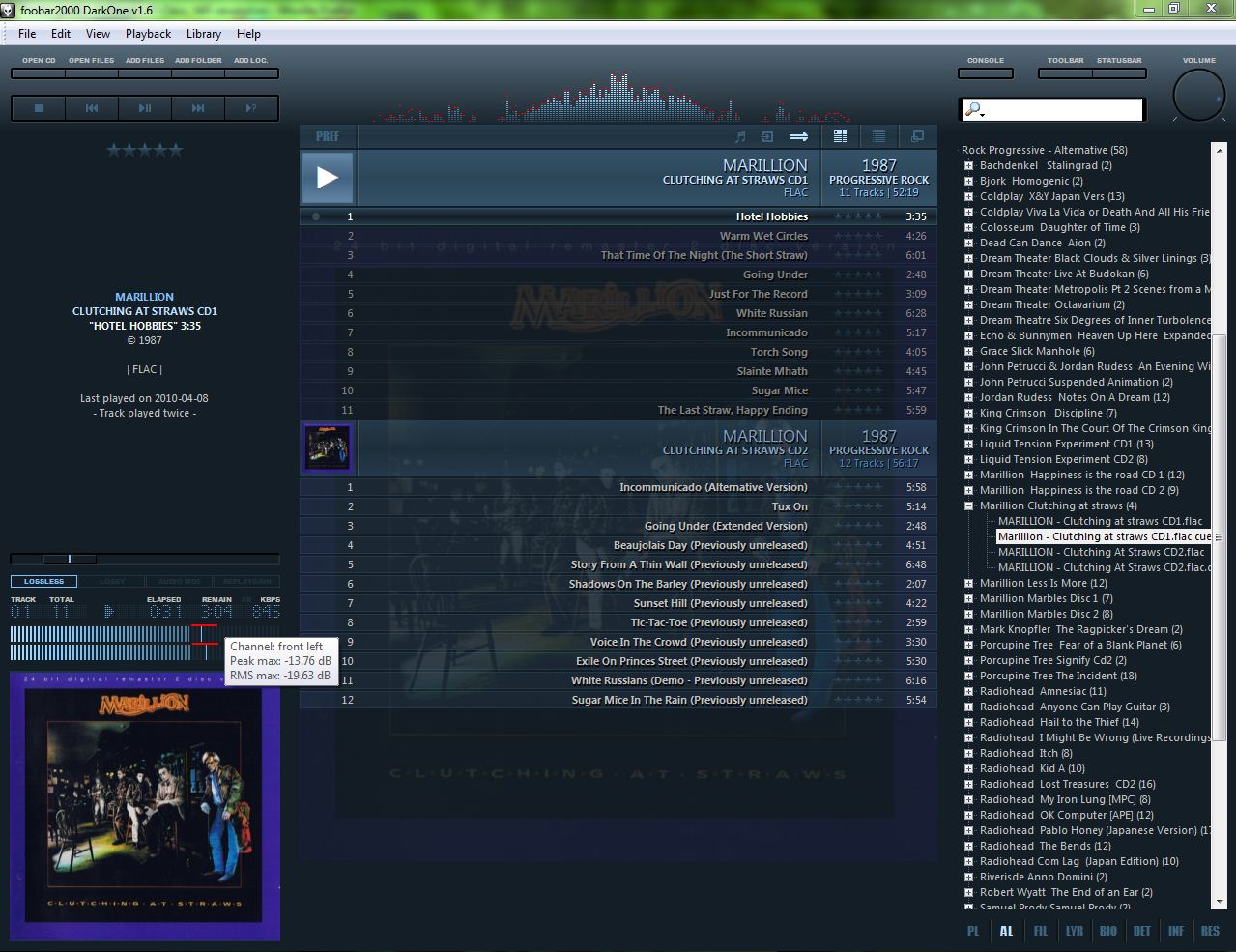Click the playback follows cursor icon
The width and height of the screenshot is (1236, 952).
pos(767,136)
